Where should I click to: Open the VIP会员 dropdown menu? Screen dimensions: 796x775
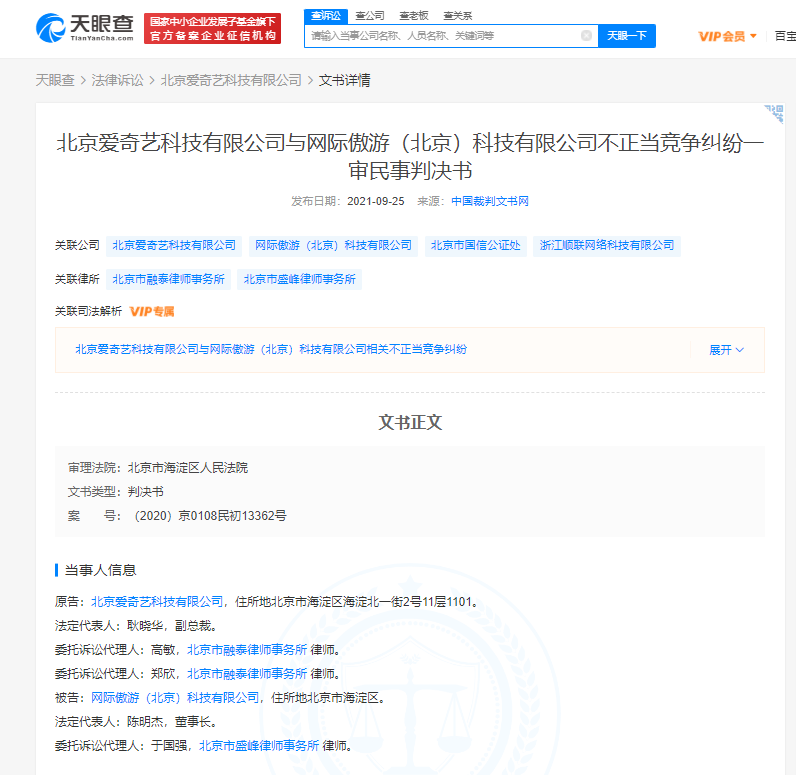point(727,36)
